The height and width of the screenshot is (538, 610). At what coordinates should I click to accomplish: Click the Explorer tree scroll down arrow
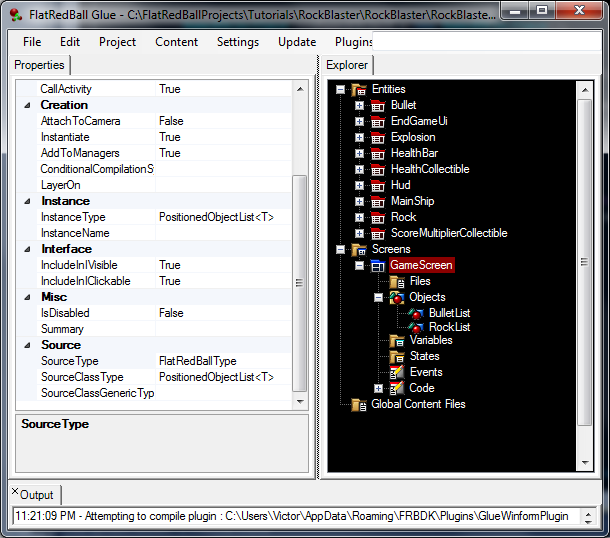(585, 463)
